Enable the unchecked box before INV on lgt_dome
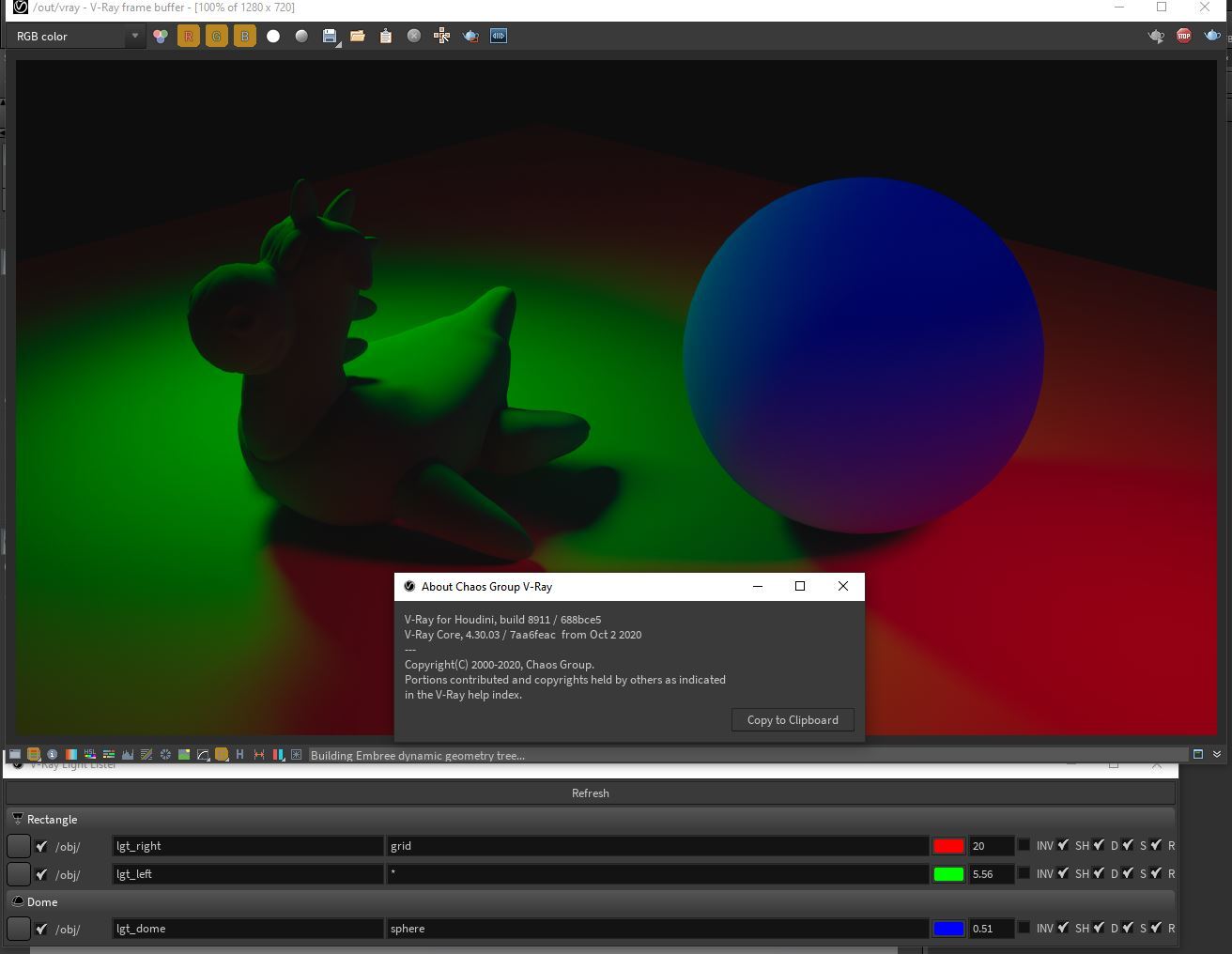The width and height of the screenshot is (1232, 954). click(x=1024, y=928)
